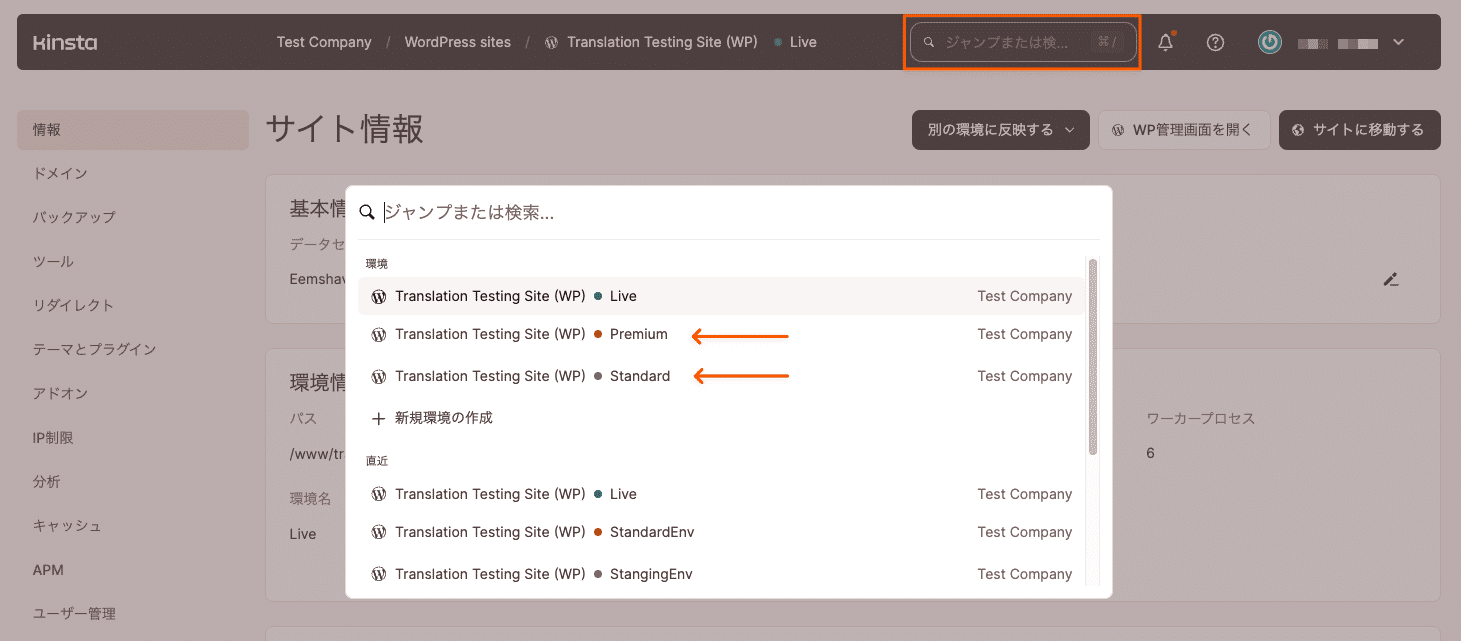This screenshot has width=1461, height=641.
Task: Select the Live entry under 直近
Action: [721, 494]
